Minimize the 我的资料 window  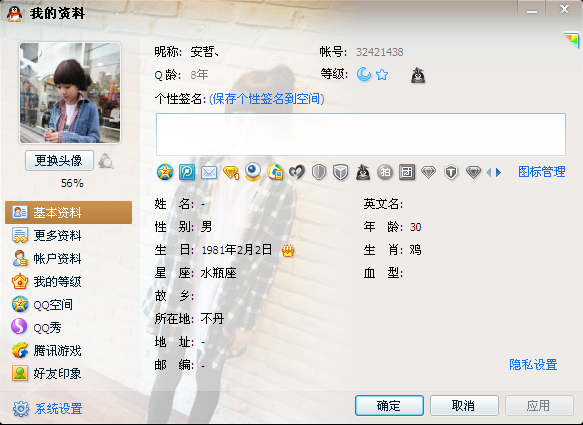coord(532,10)
